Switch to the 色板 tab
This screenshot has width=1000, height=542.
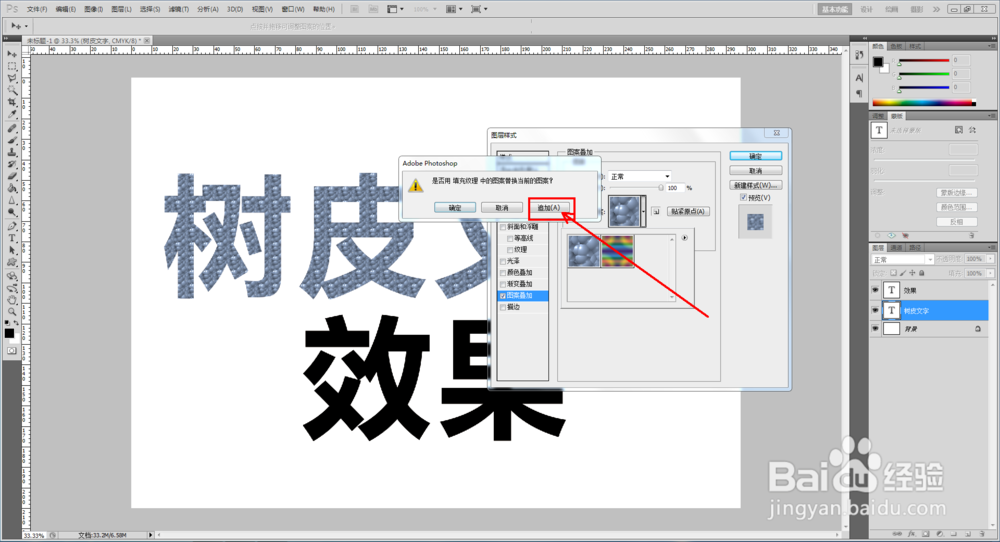click(897, 46)
